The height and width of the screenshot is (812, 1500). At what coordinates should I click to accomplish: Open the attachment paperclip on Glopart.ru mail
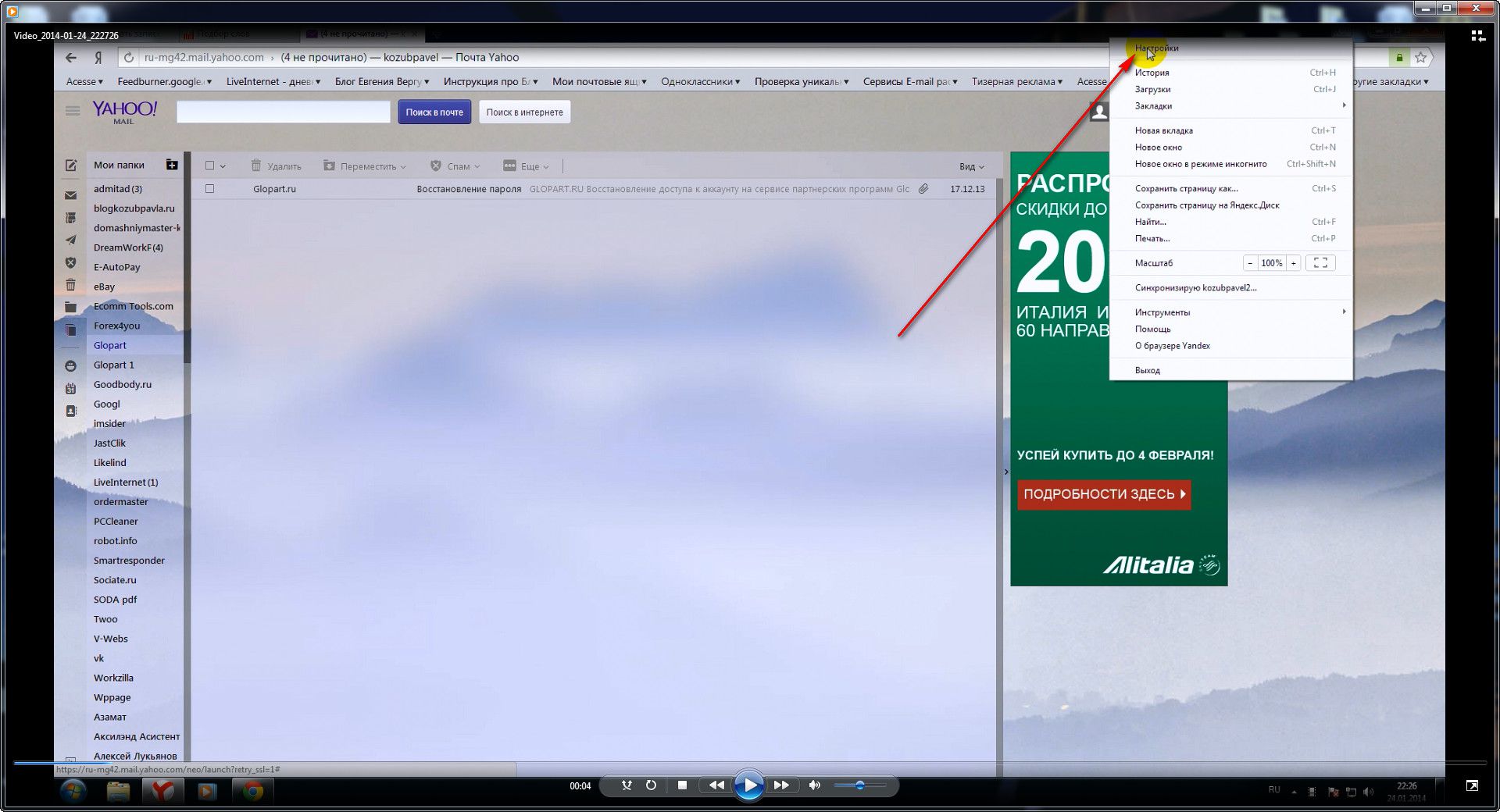[923, 189]
